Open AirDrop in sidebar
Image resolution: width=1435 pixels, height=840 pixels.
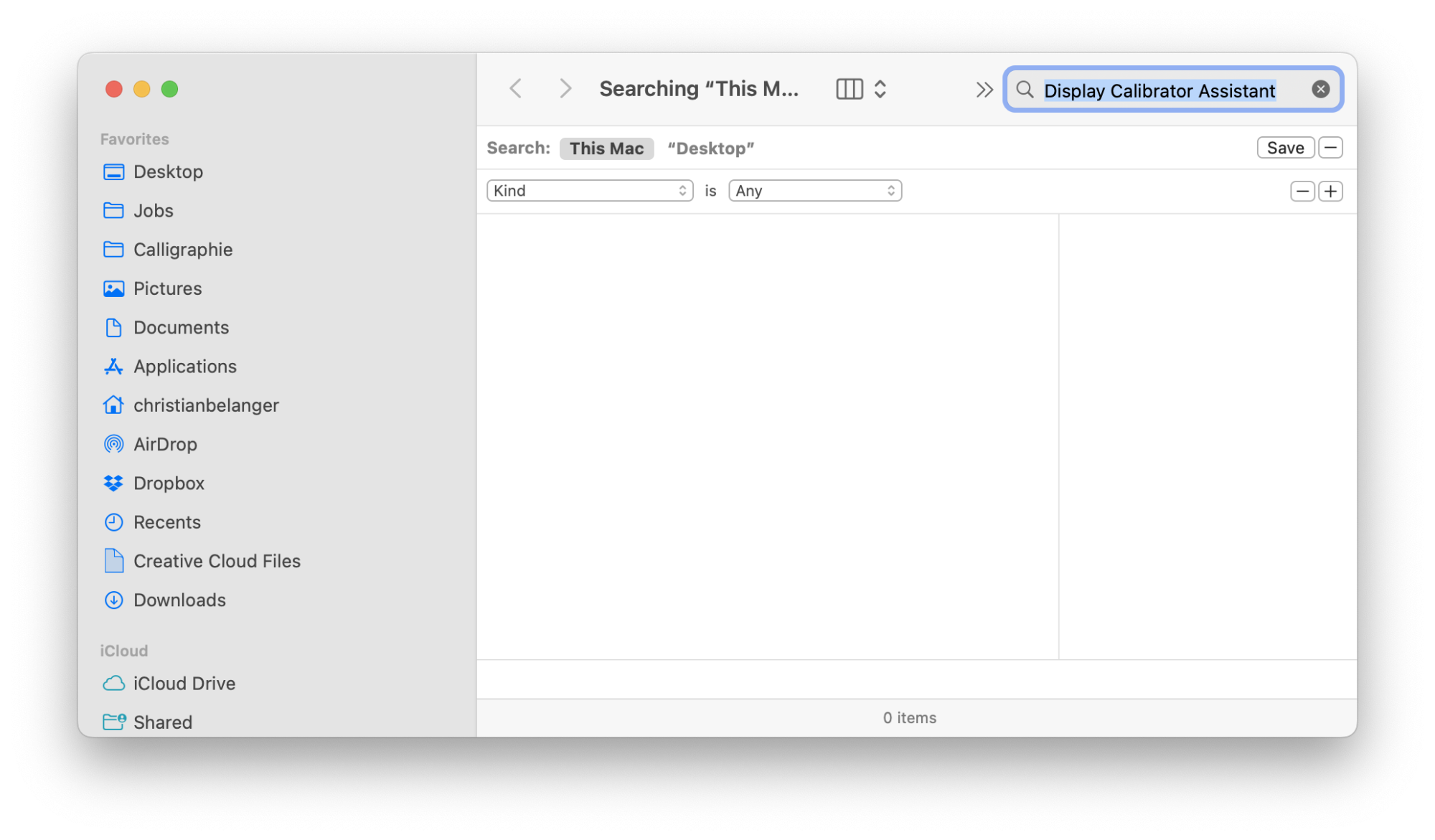165,444
